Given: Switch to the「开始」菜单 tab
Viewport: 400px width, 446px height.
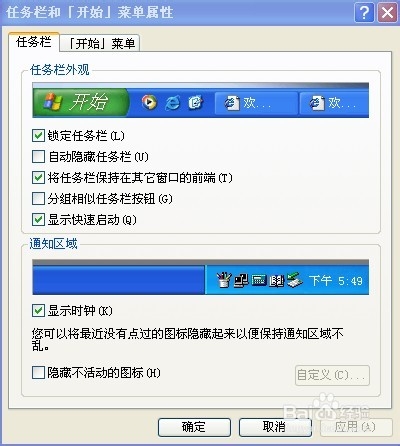Looking at the screenshot, I should coord(100,43).
